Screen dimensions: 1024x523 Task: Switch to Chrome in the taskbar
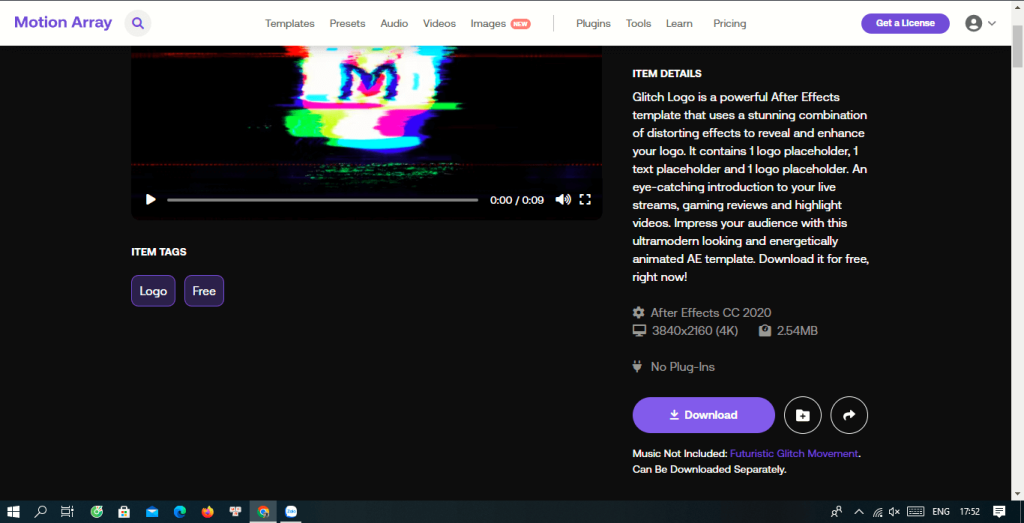point(263,512)
